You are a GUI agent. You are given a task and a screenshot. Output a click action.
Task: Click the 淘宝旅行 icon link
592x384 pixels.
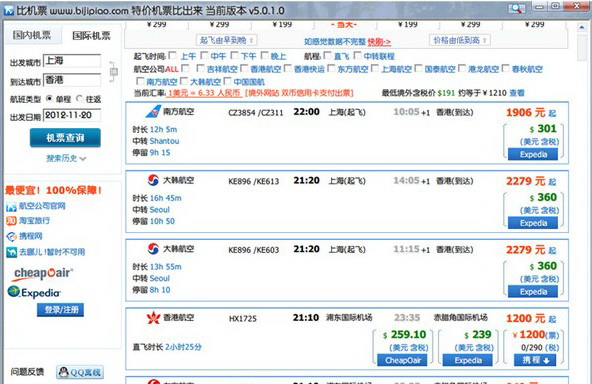click(11, 221)
